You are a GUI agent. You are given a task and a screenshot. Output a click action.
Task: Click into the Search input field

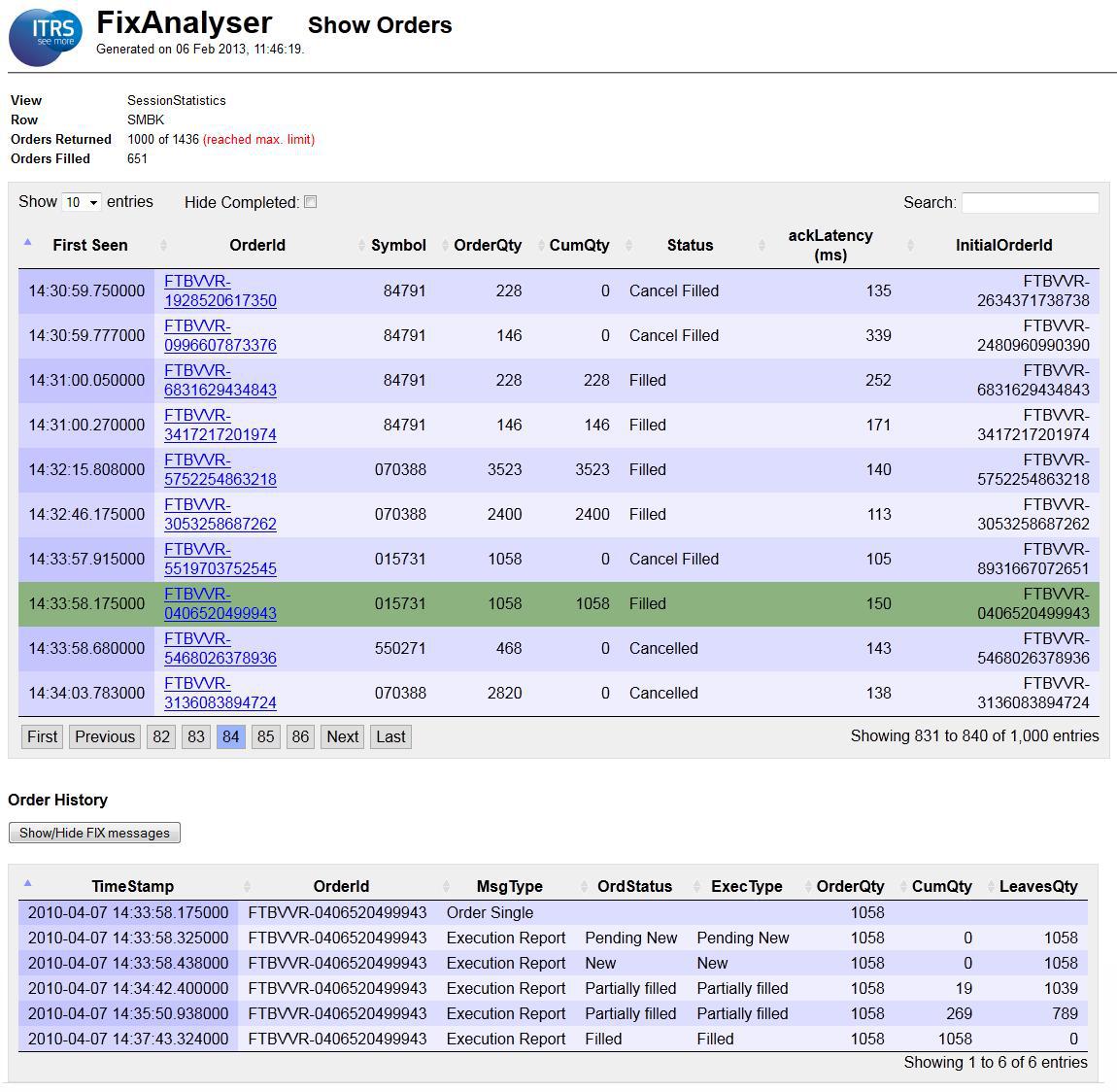[1030, 202]
